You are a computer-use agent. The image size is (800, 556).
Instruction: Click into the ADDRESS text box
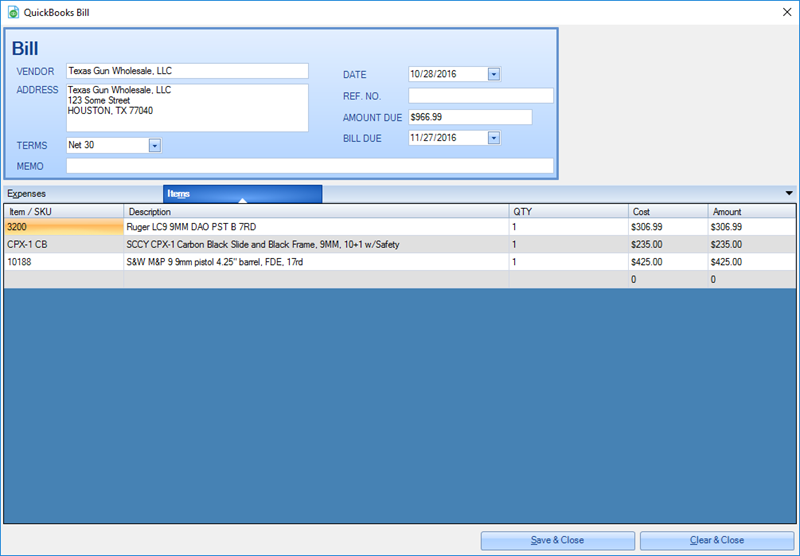pos(187,108)
